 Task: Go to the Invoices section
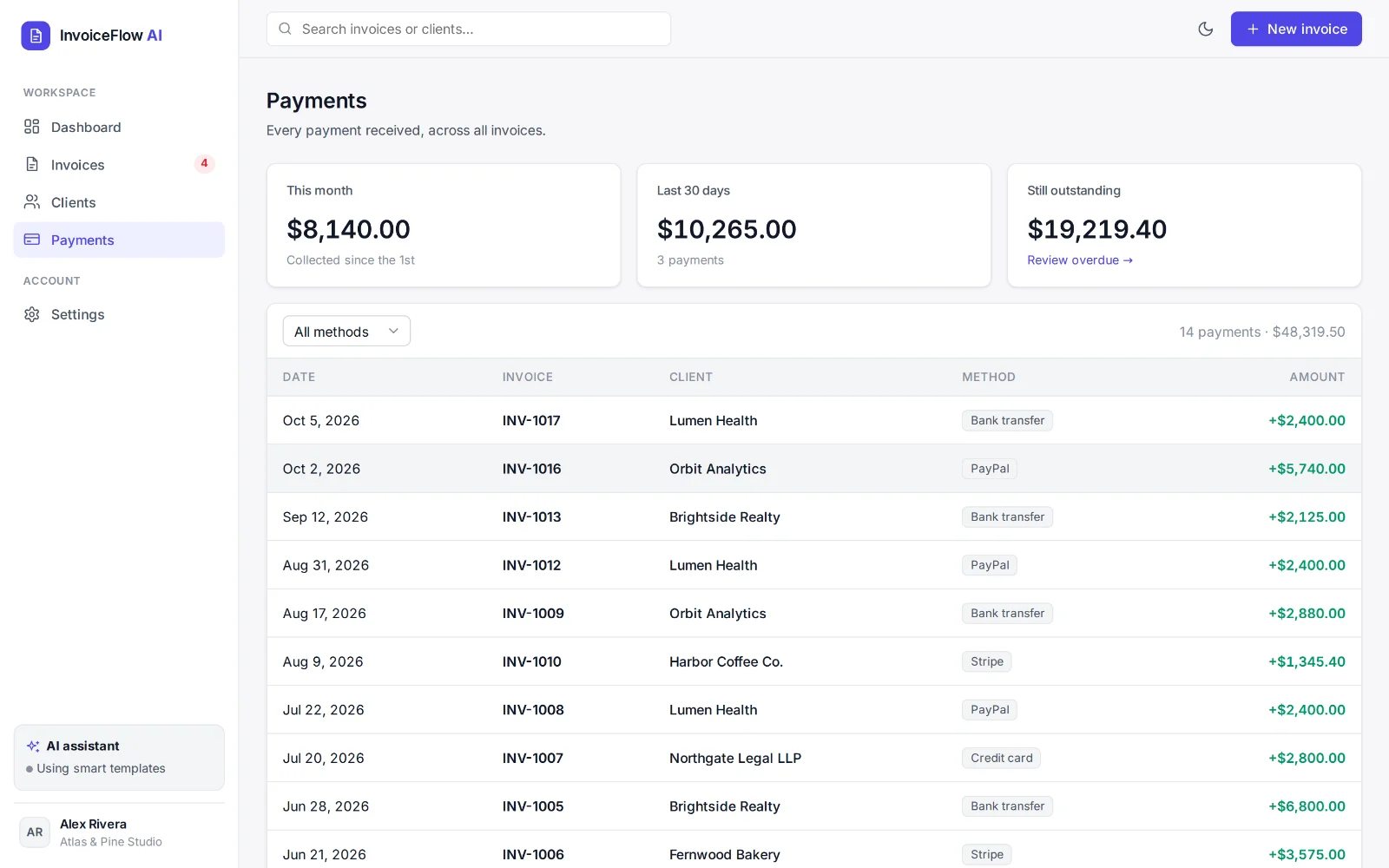(119, 164)
